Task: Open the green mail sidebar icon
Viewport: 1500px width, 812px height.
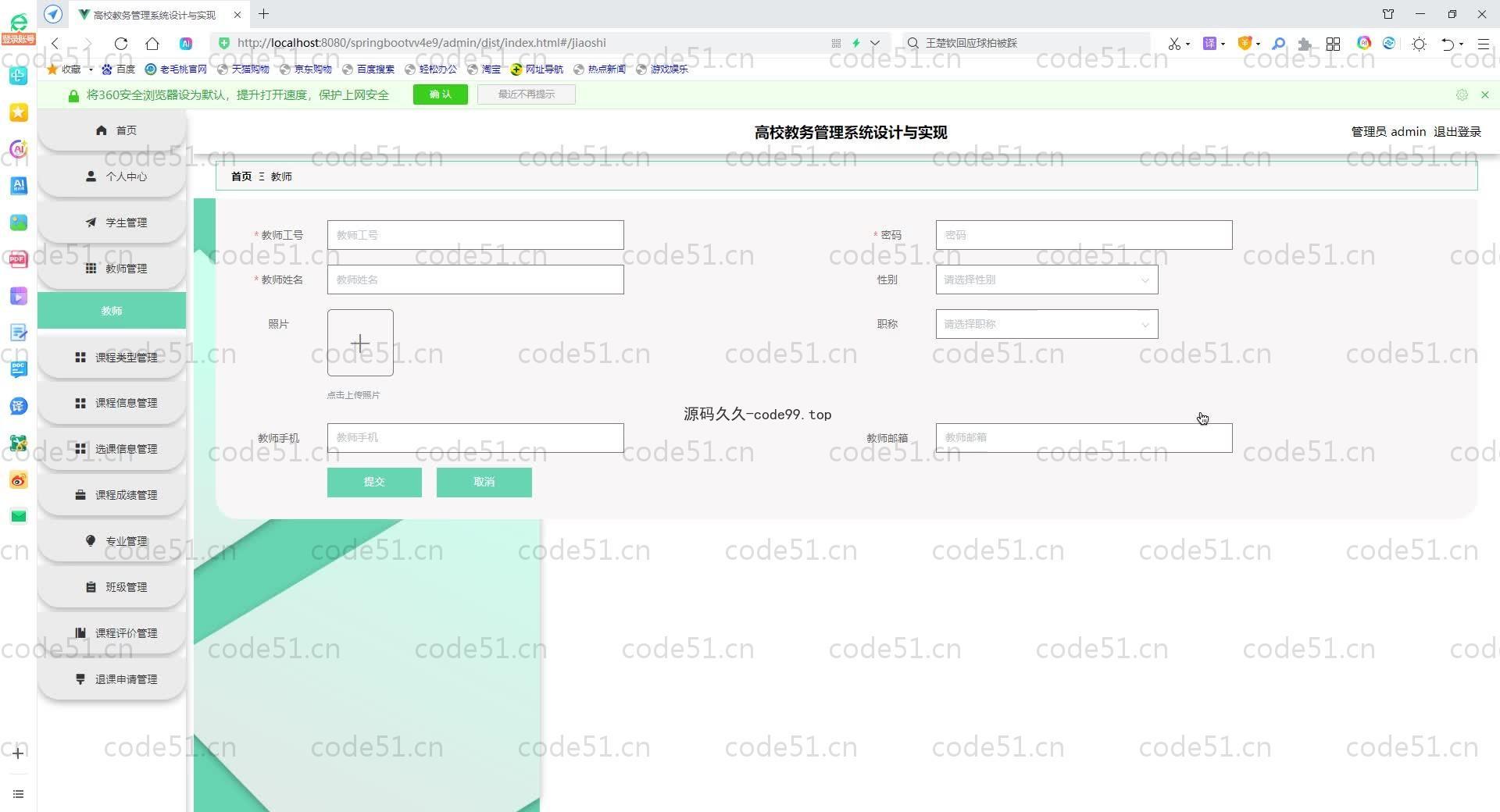Action: (19, 516)
